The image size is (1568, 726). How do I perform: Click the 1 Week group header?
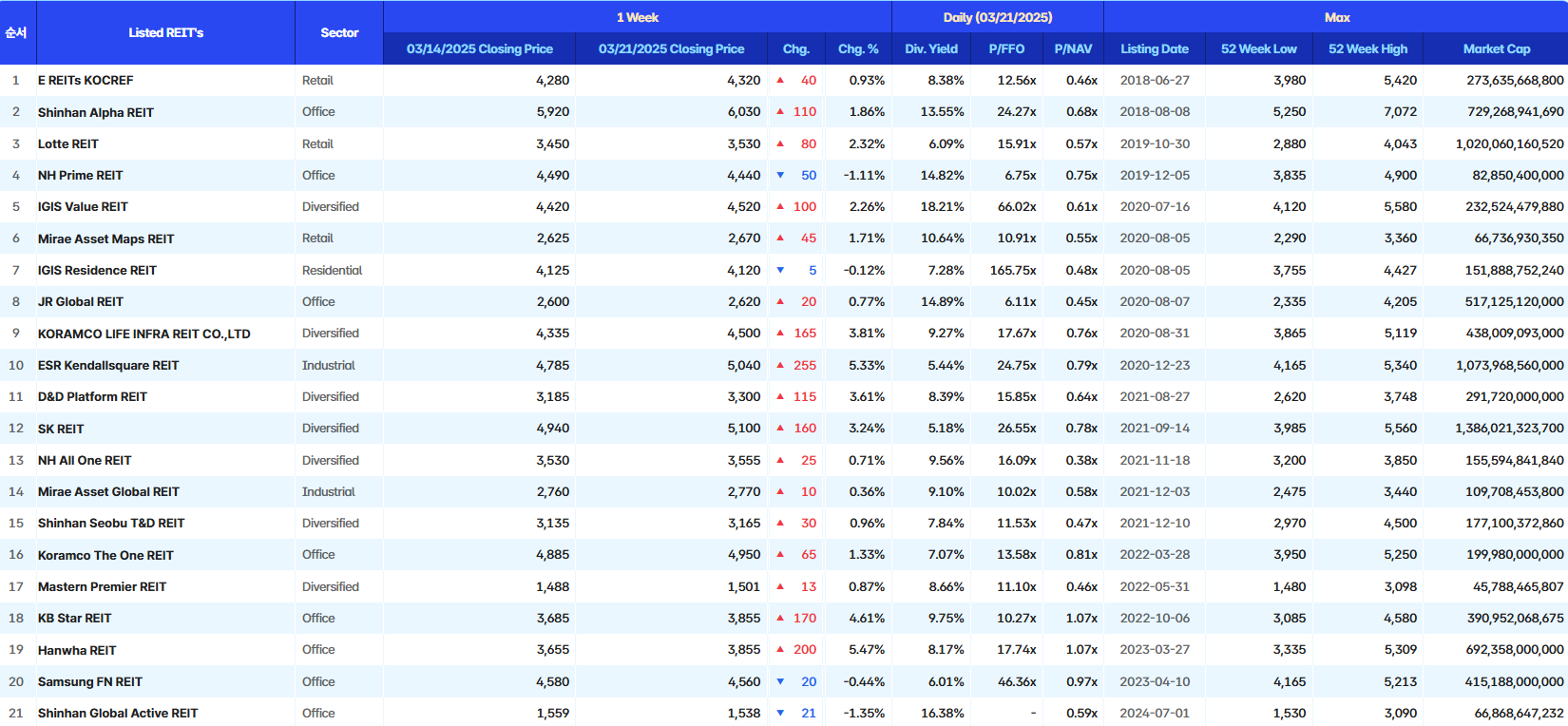[638, 17]
